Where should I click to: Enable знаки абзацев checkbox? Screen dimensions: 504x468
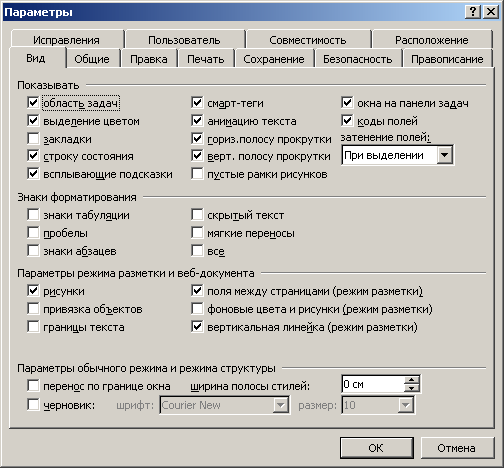click(x=33, y=250)
